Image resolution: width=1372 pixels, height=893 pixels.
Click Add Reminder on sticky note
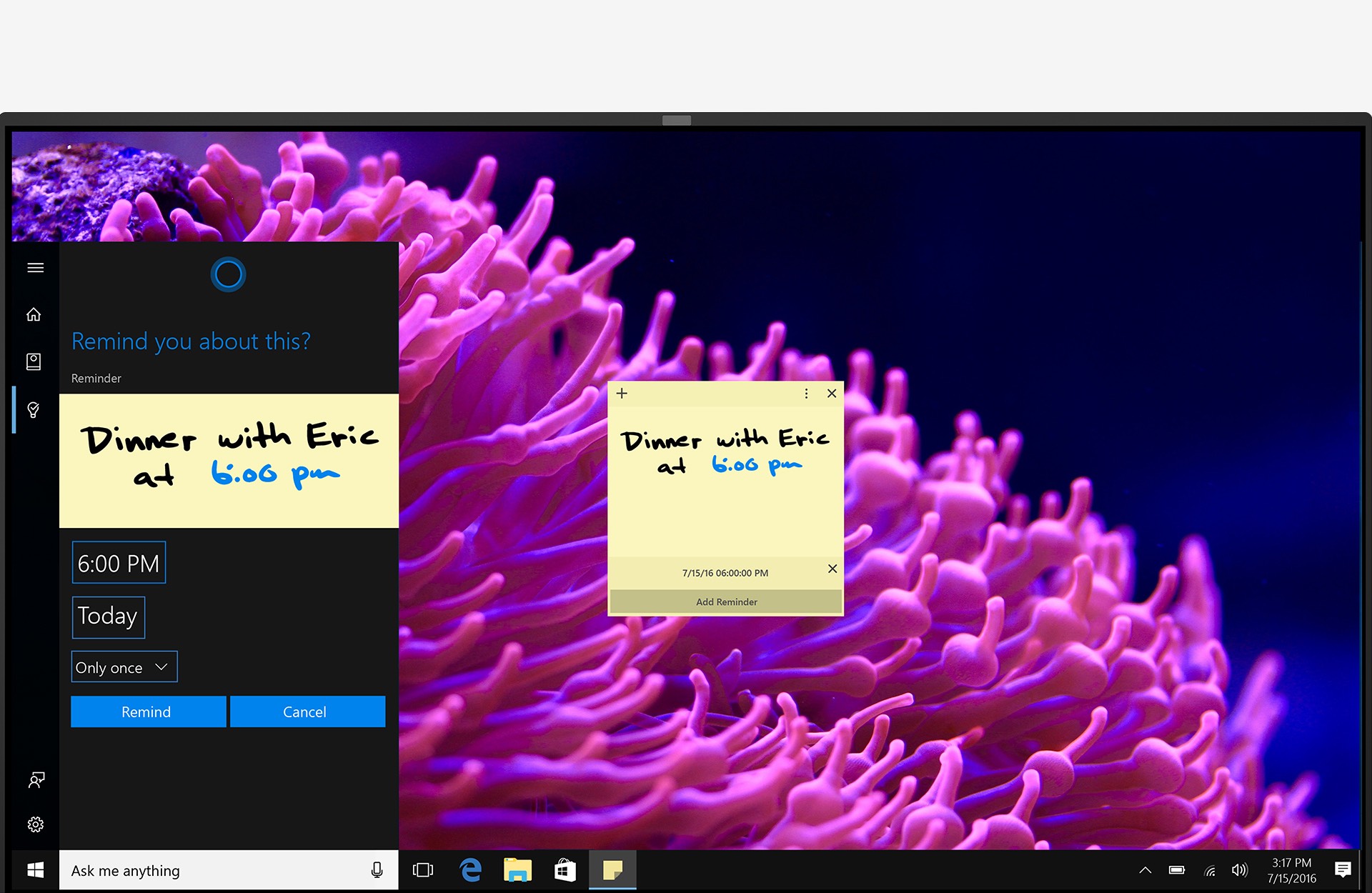coord(726,602)
